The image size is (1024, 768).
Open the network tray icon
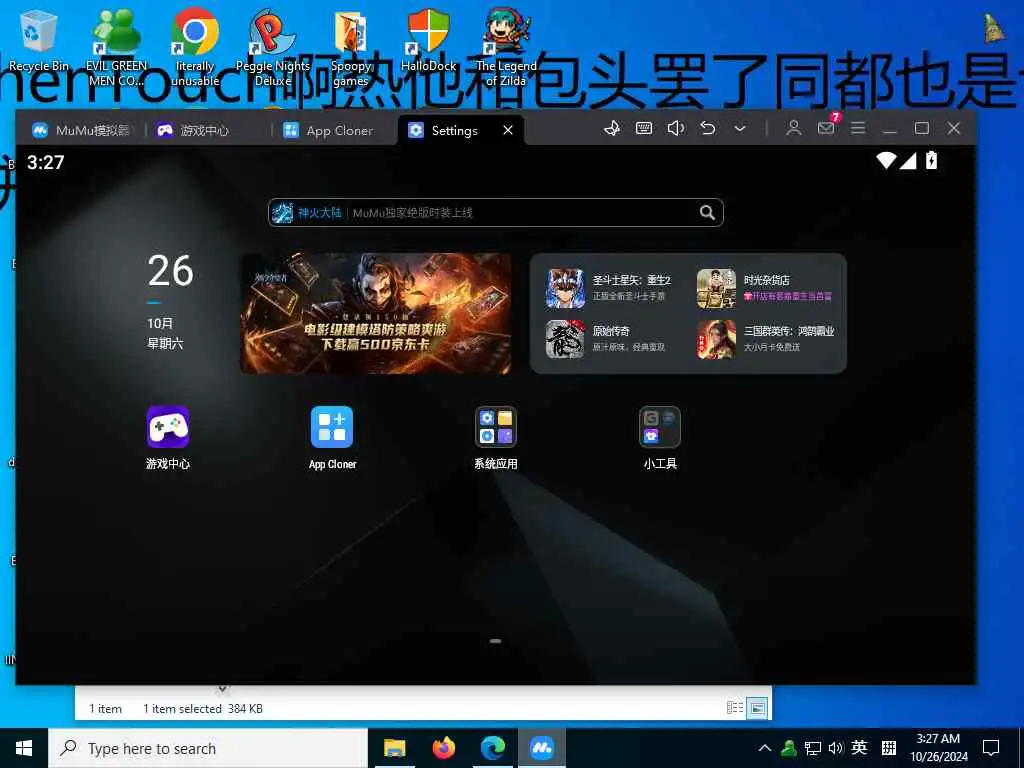[x=812, y=748]
